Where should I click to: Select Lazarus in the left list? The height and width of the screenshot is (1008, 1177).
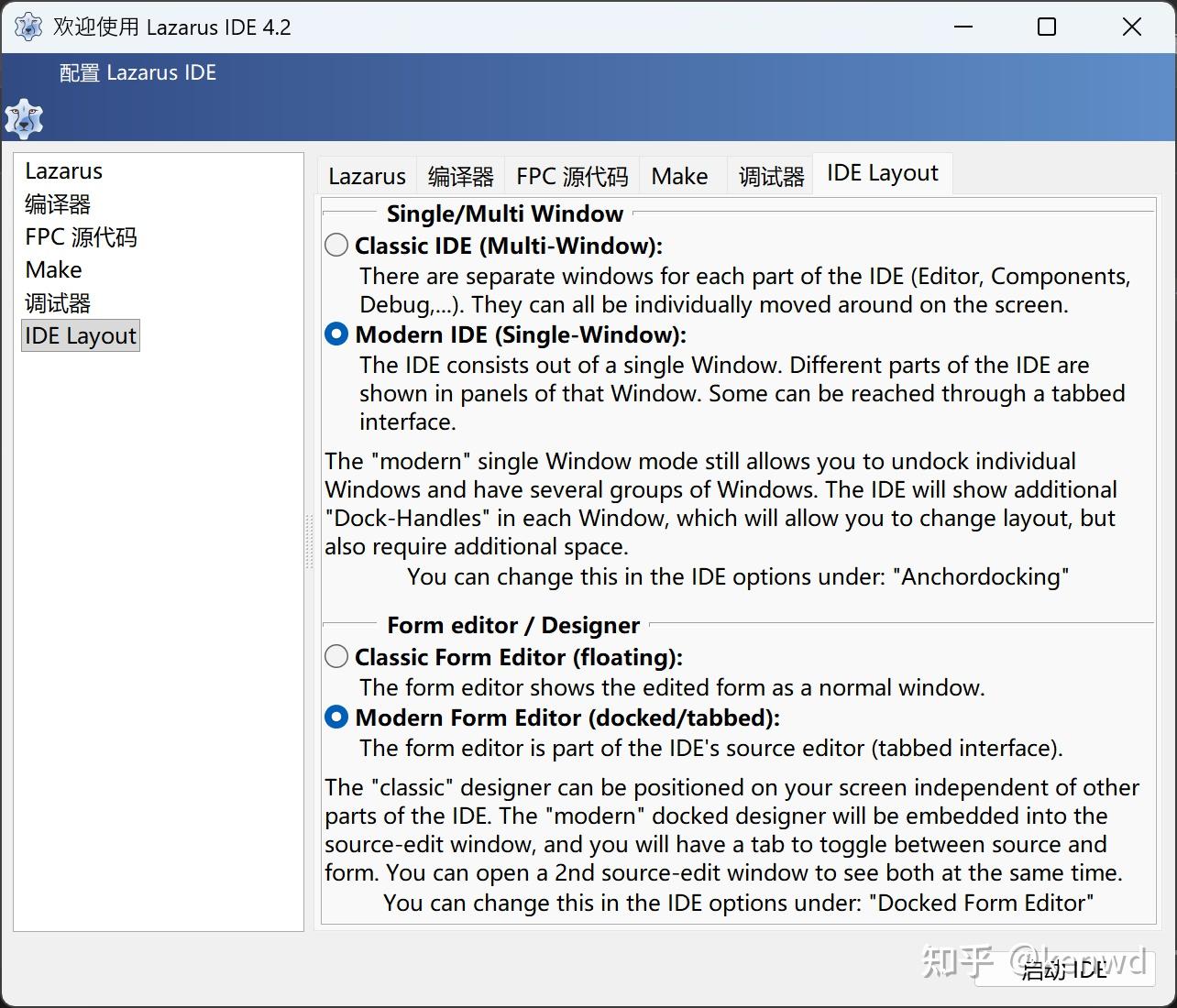pos(64,171)
